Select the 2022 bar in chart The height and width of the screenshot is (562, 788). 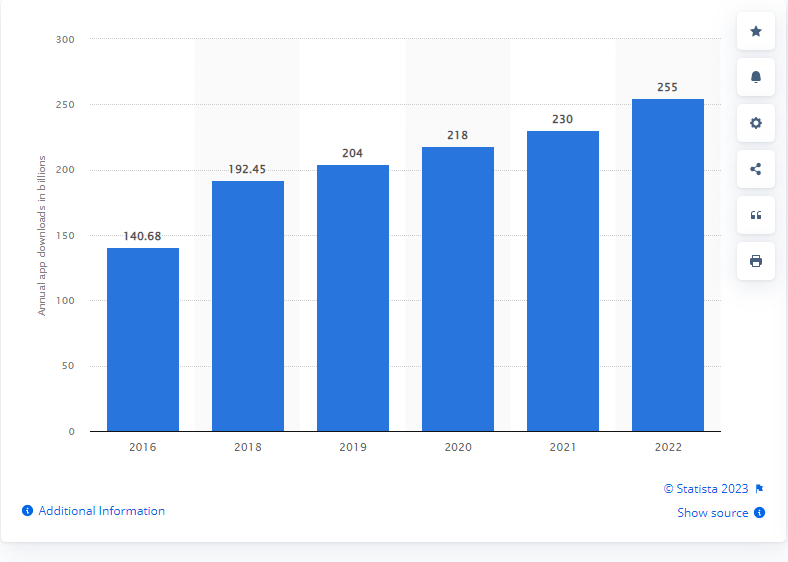coord(668,265)
